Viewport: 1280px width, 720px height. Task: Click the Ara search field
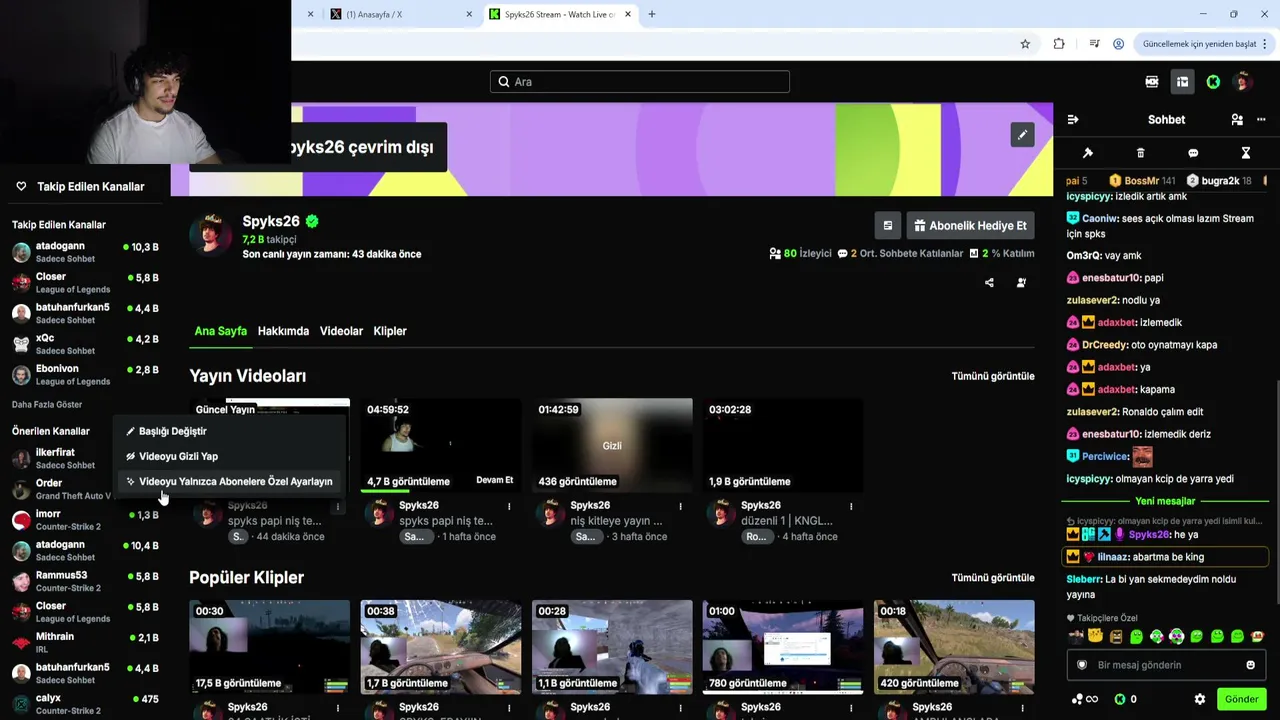pyautogui.click(x=640, y=82)
